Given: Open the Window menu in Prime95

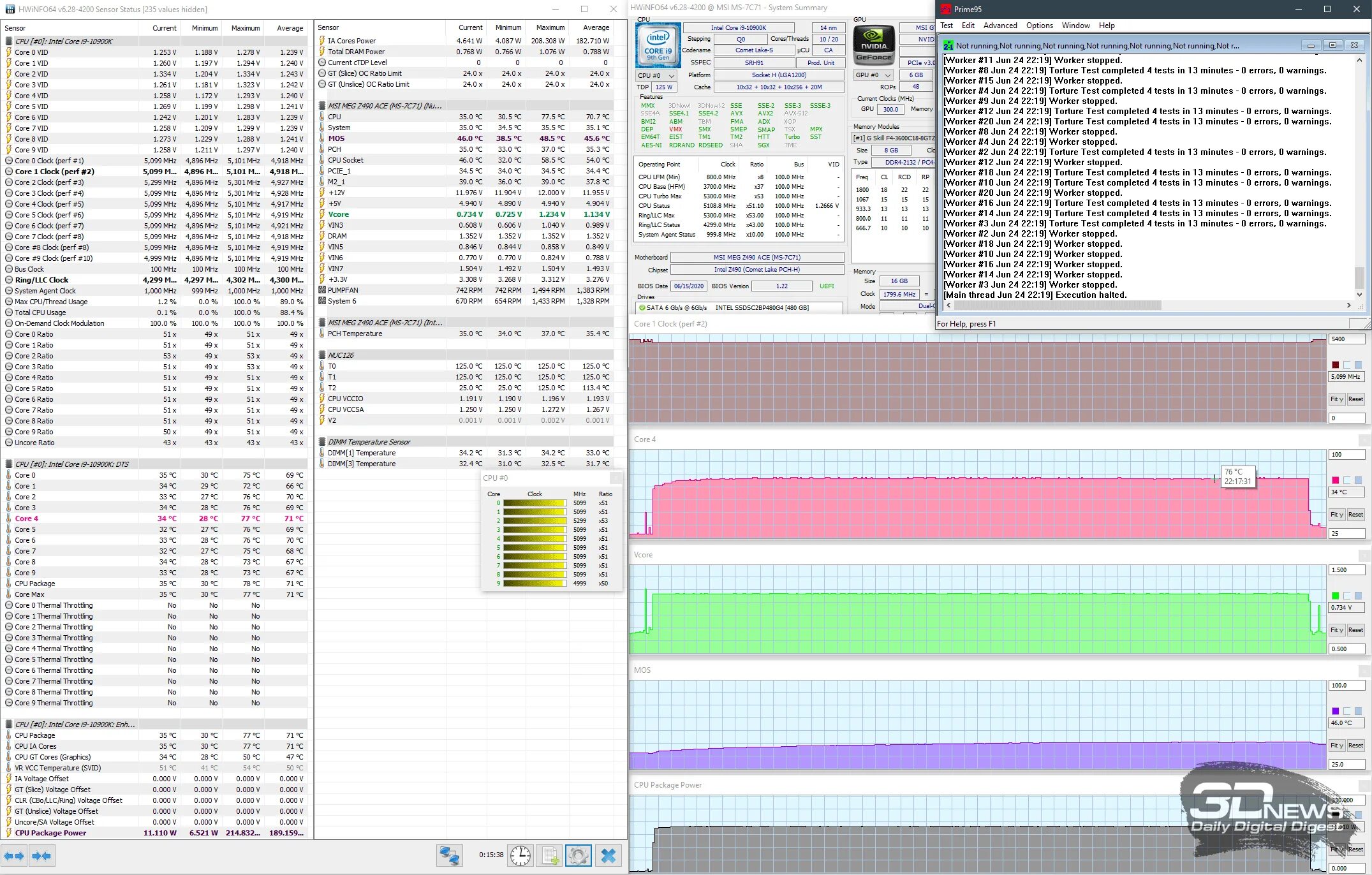Looking at the screenshot, I should tap(1076, 26).
